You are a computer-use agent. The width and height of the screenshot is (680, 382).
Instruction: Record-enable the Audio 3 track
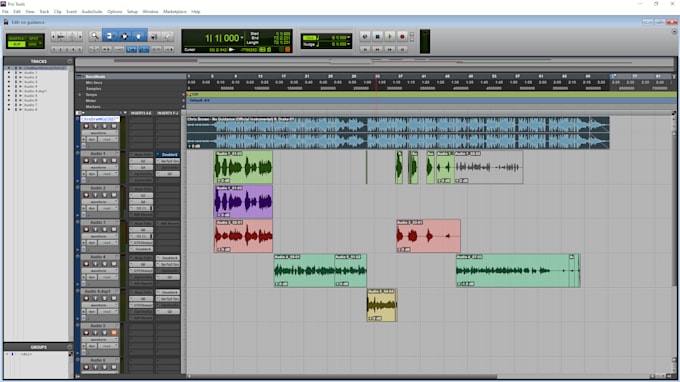point(86,229)
